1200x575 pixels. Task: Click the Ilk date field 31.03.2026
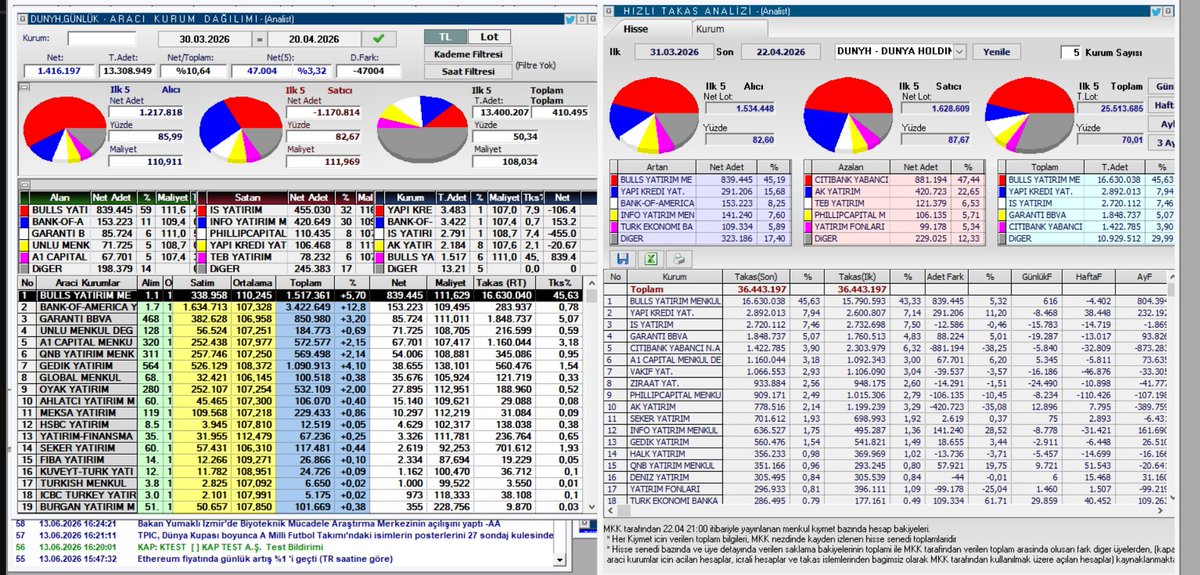[x=676, y=51]
